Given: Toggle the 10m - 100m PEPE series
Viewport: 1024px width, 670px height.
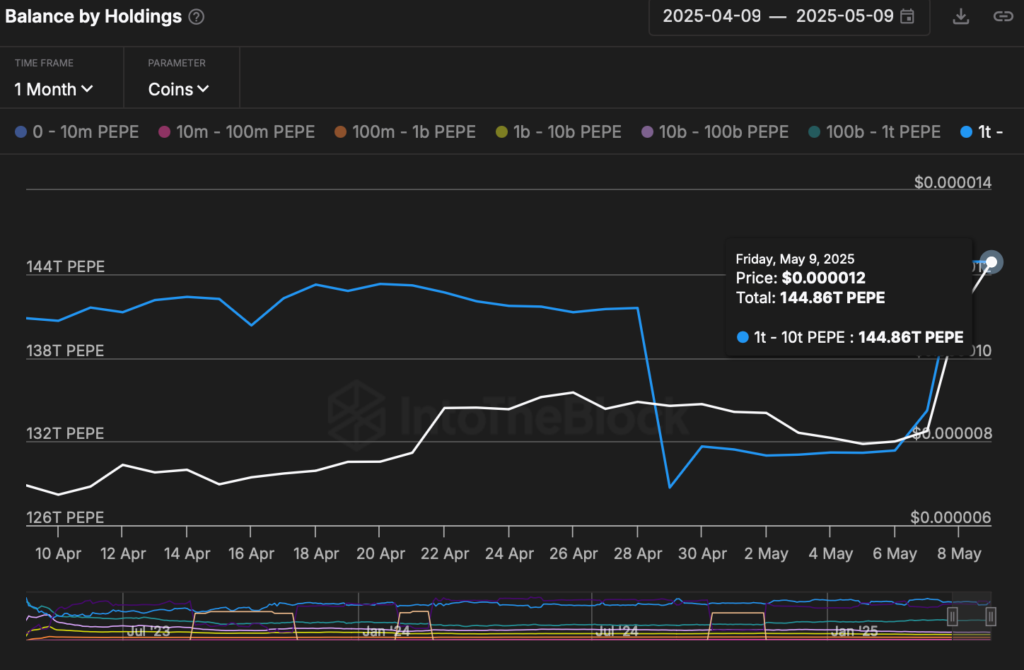Looking at the screenshot, I should tap(236, 132).
